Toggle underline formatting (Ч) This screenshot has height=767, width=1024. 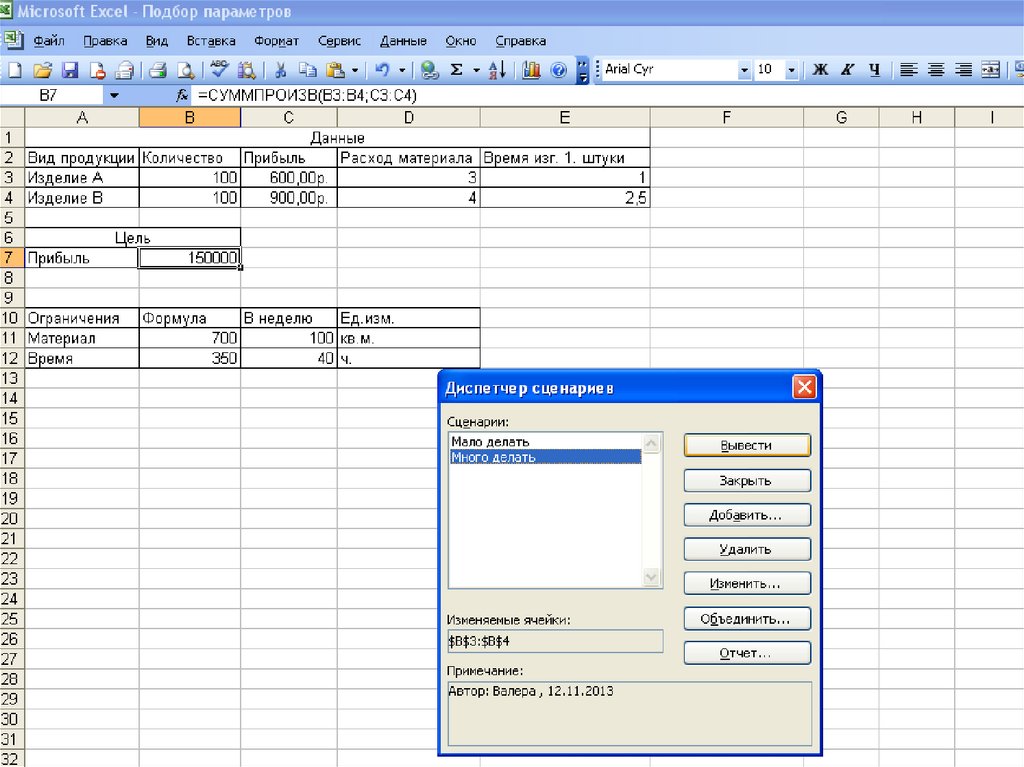(x=874, y=70)
